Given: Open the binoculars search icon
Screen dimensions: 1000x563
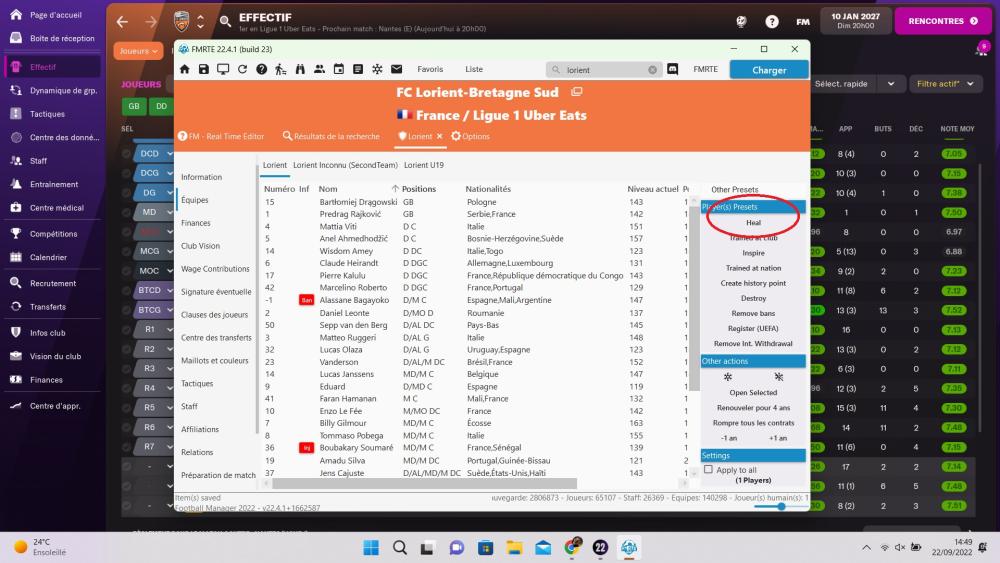Looking at the screenshot, I should [299, 69].
